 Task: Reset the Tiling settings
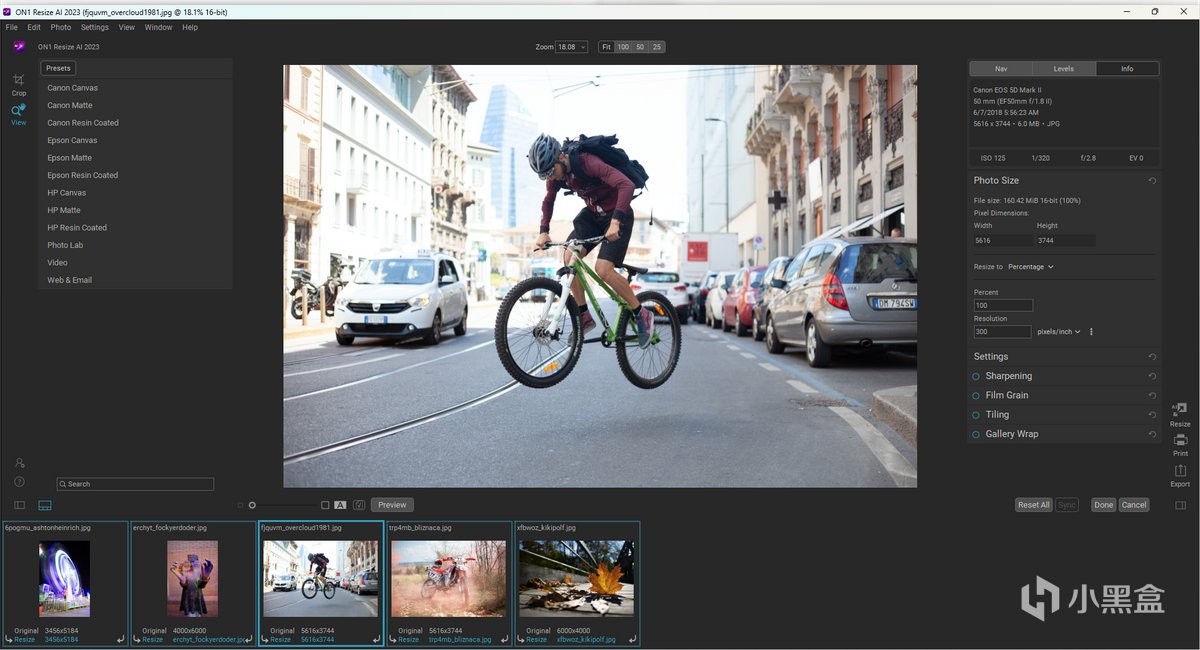coord(1152,415)
